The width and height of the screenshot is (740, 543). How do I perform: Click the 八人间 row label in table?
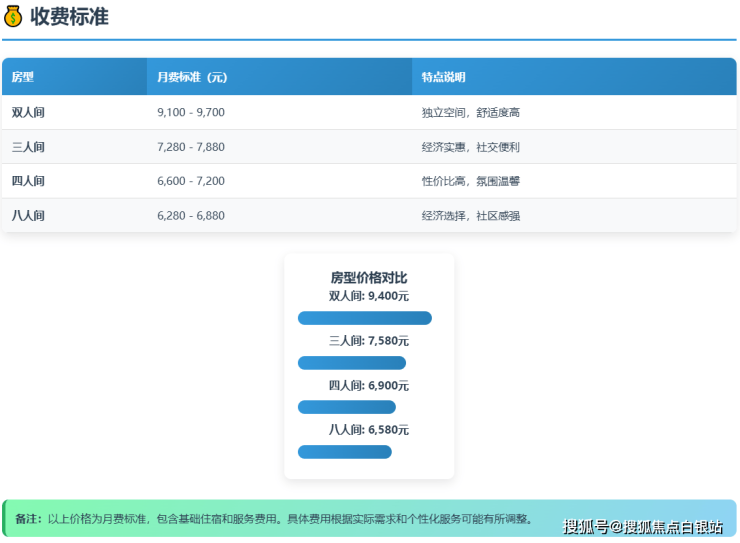pos(28,215)
